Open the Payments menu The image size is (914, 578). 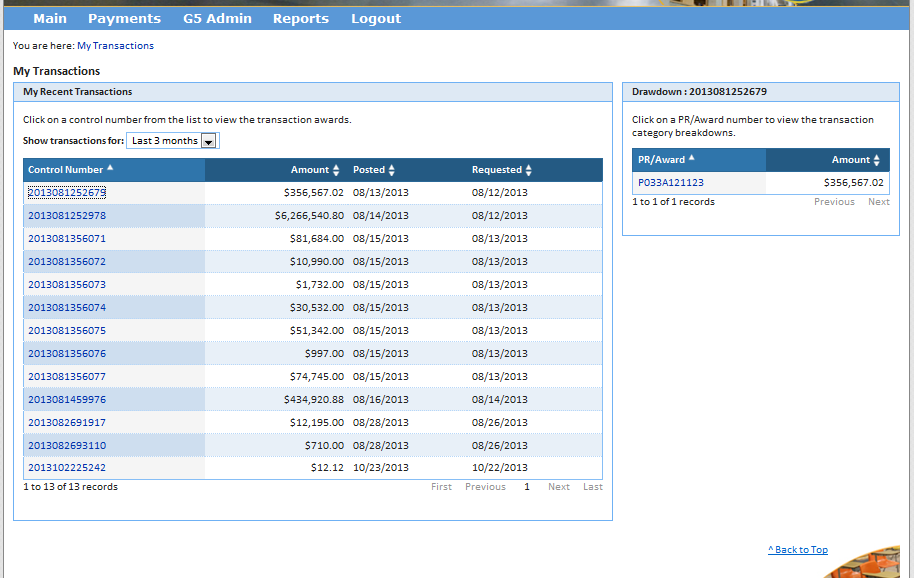[124, 18]
